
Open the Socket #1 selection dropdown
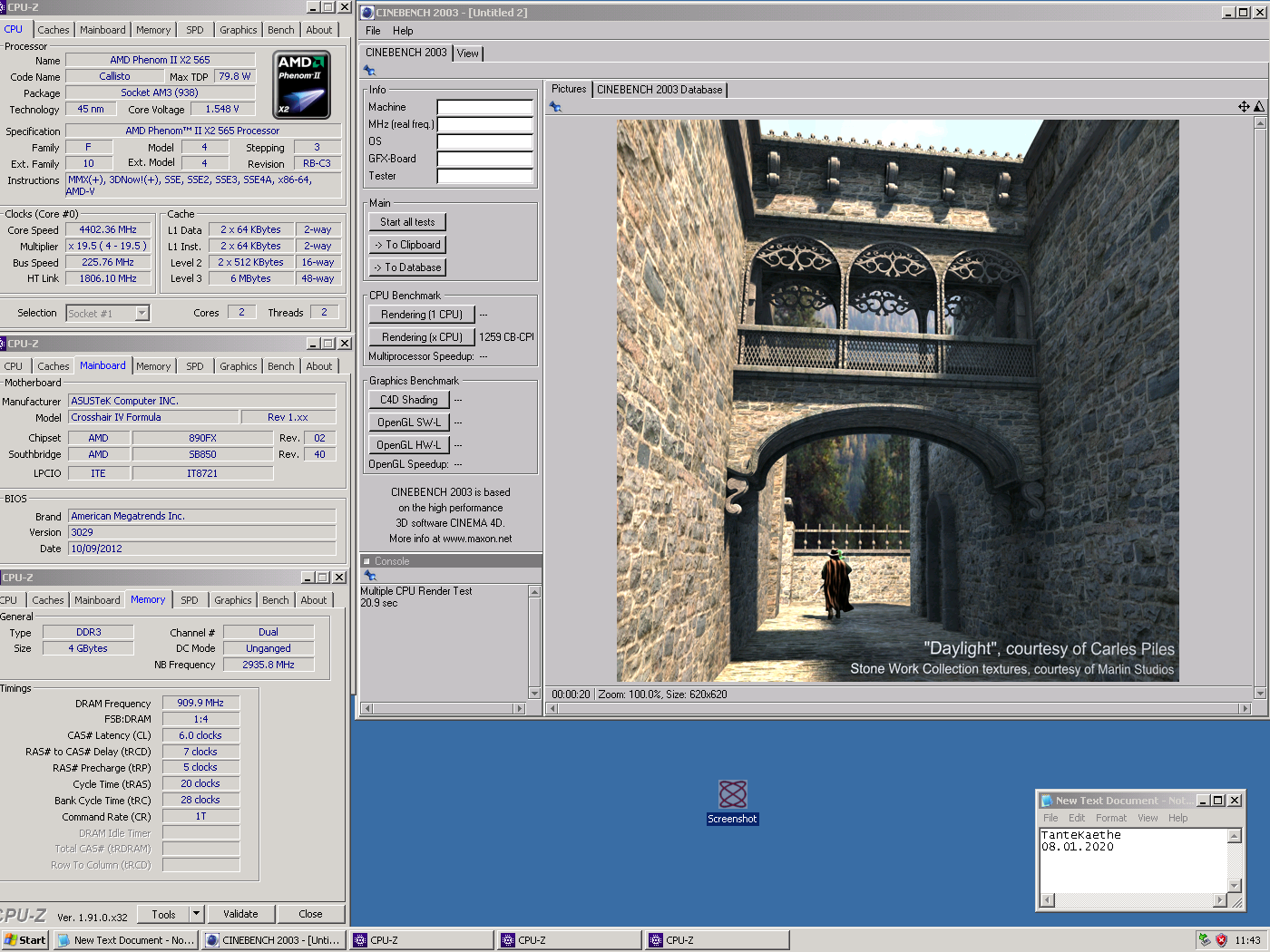142,313
